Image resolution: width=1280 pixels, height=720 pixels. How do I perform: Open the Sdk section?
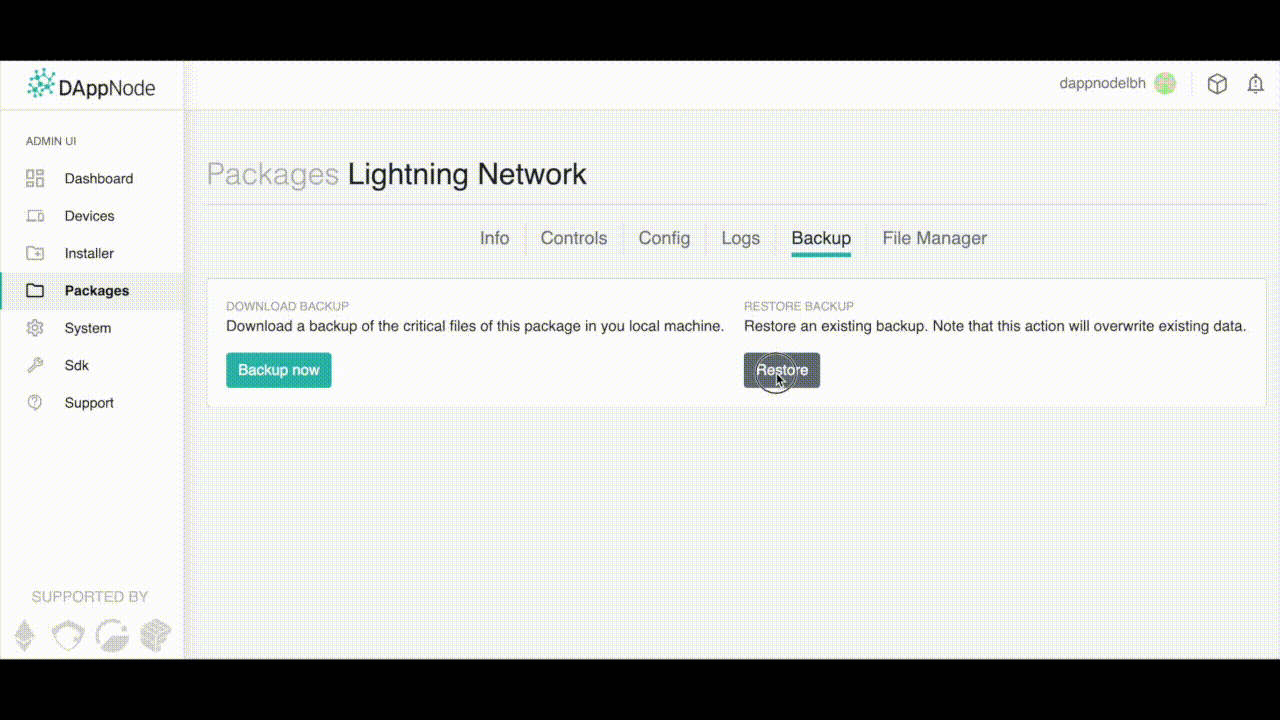[77, 365]
